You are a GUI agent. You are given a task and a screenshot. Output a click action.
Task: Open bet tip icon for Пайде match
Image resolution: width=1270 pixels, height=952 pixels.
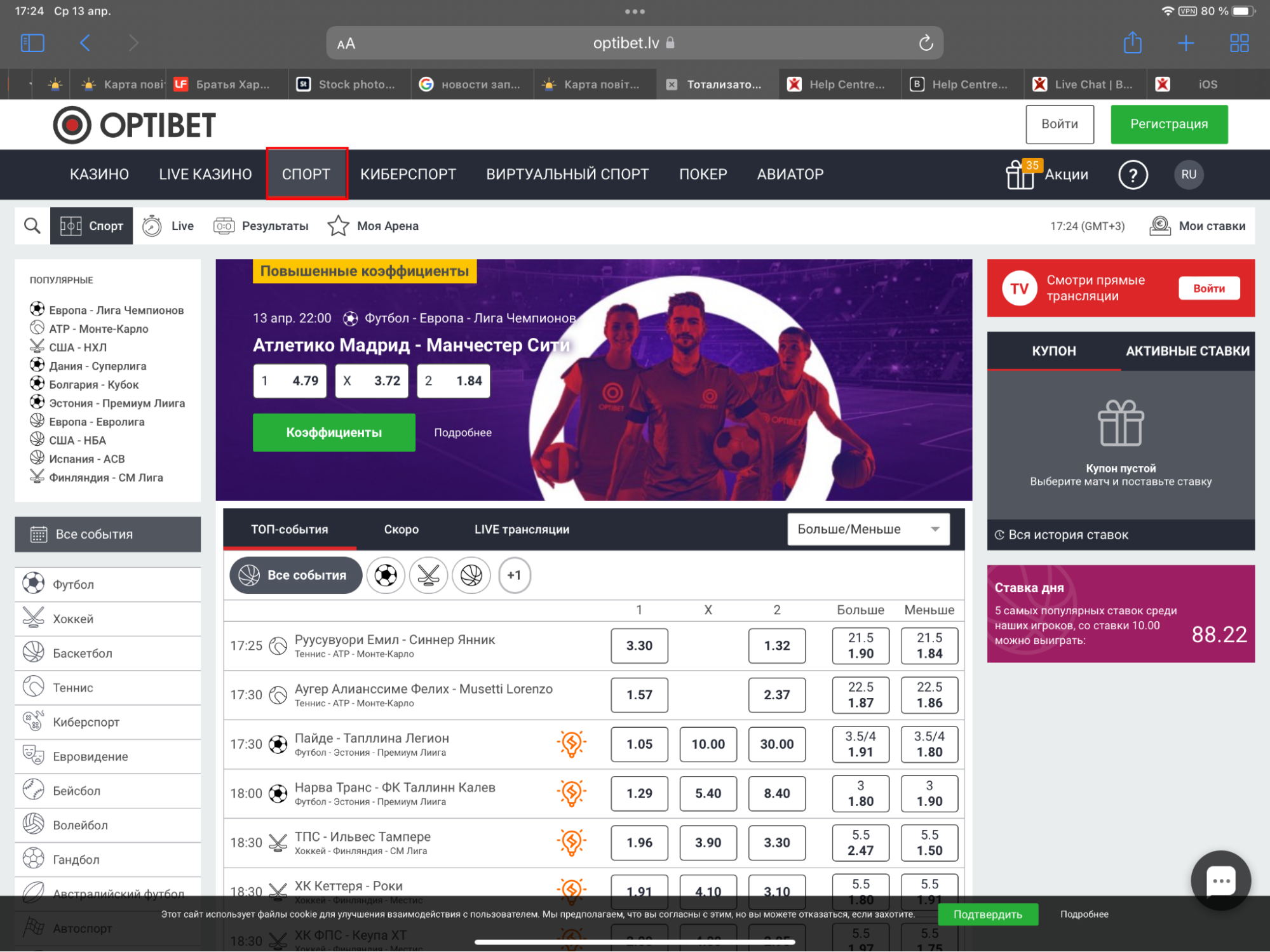(x=571, y=744)
